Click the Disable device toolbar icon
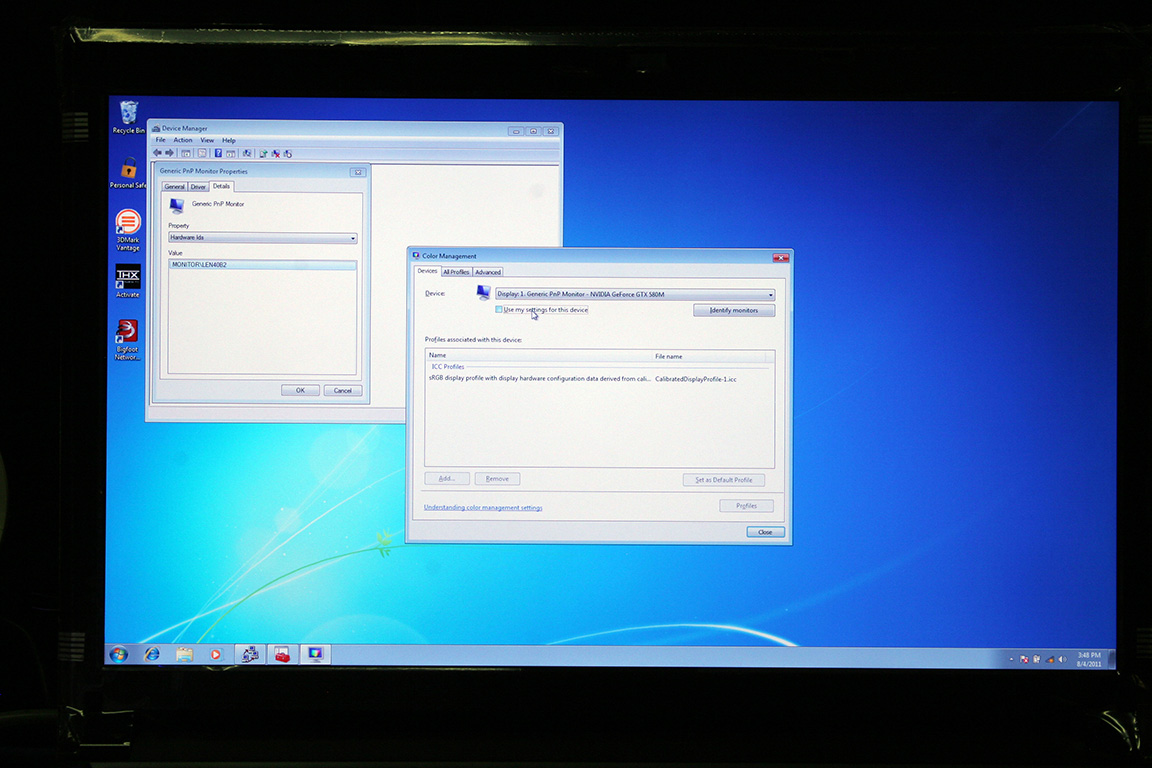The width and height of the screenshot is (1152, 768). [288, 154]
